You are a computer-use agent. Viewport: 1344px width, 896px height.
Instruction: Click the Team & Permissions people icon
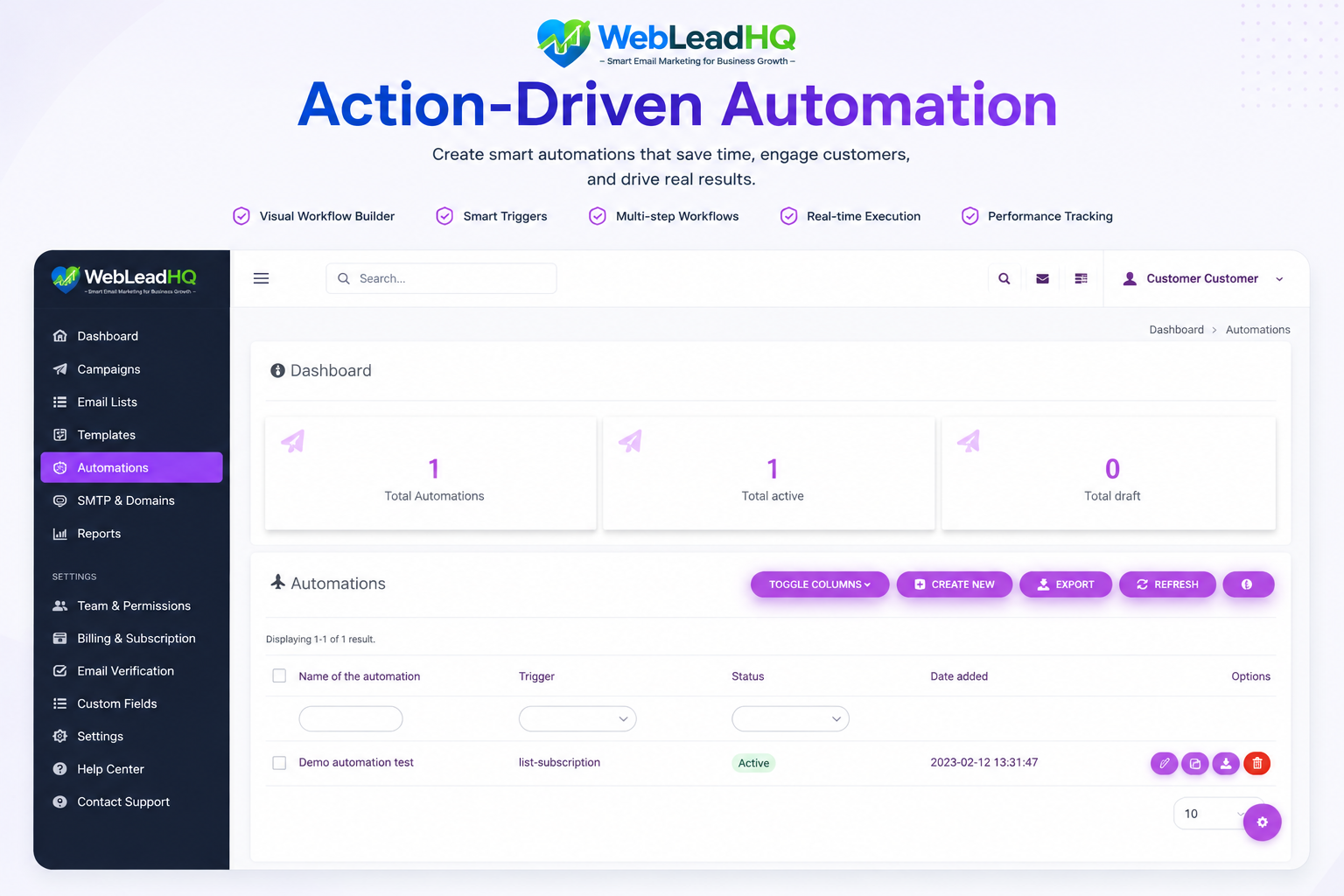pos(59,605)
